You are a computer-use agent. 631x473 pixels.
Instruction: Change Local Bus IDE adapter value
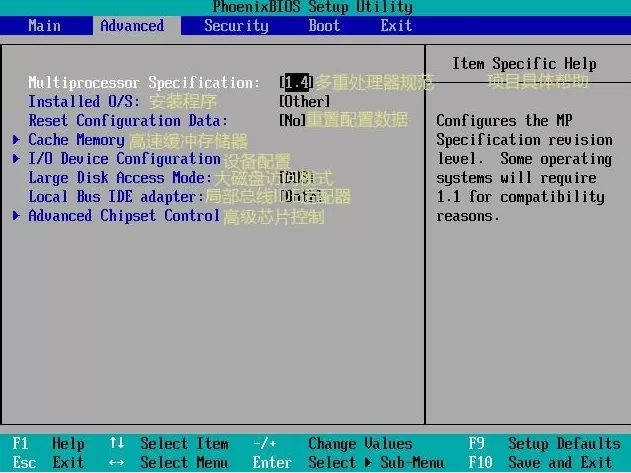[301, 196]
